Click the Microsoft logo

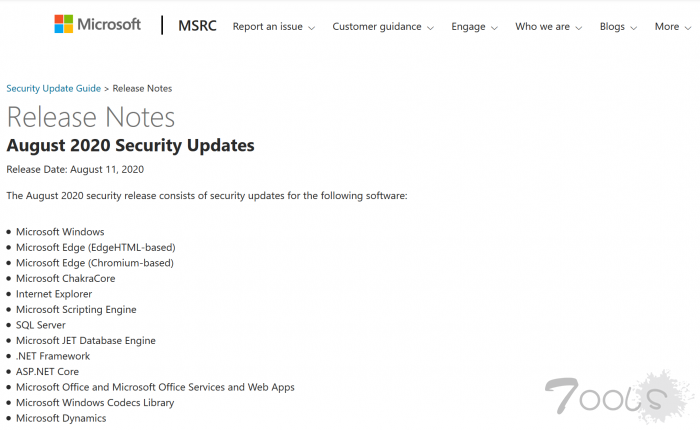(x=97, y=25)
